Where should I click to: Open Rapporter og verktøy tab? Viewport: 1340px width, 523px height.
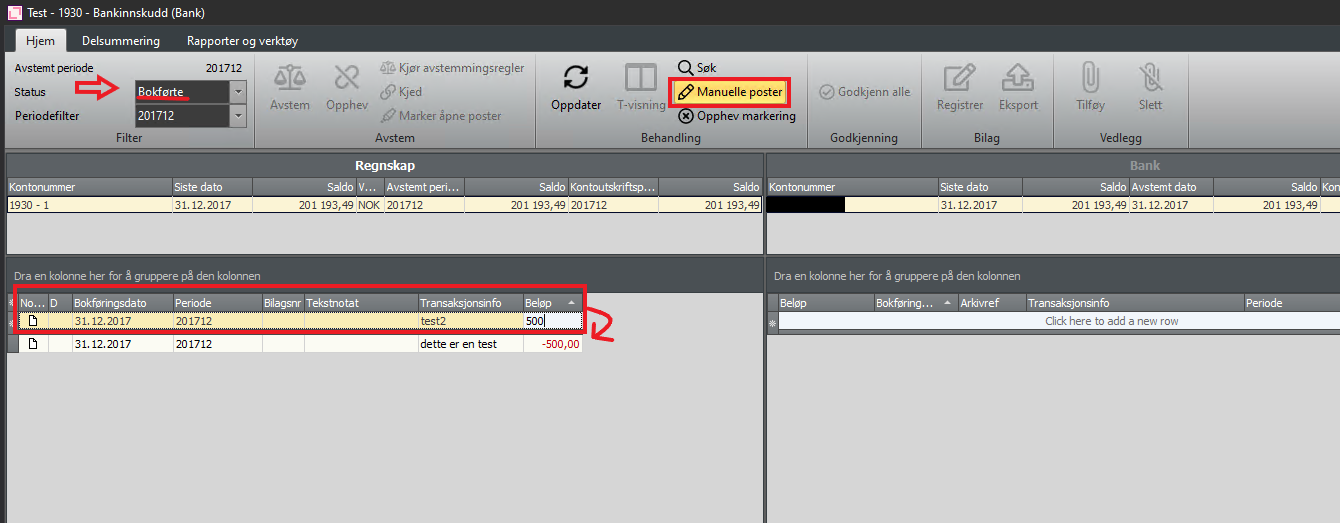[242, 41]
